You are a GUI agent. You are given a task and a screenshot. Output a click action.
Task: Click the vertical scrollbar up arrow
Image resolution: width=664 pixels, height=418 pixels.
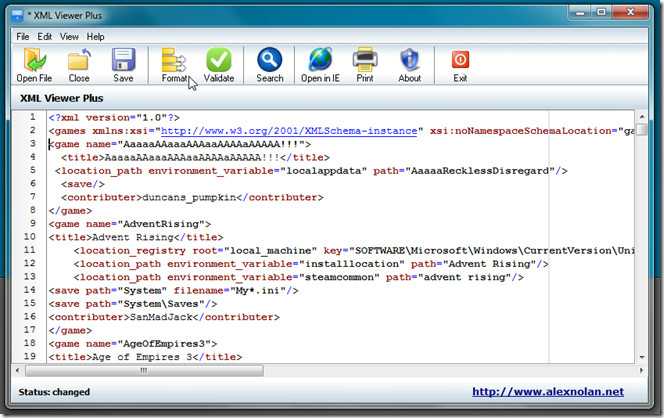pos(642,116)
